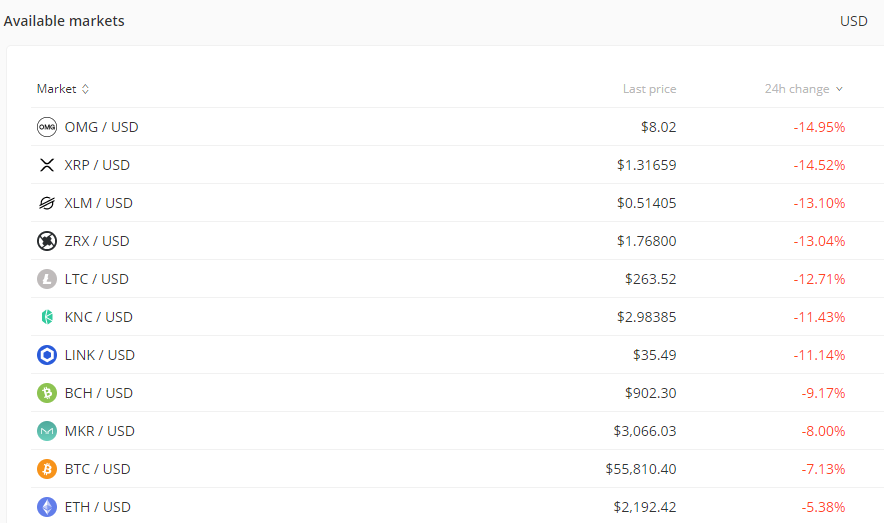
Task: Click the Bitcoin BTC icon
Action: pos(47,469)
